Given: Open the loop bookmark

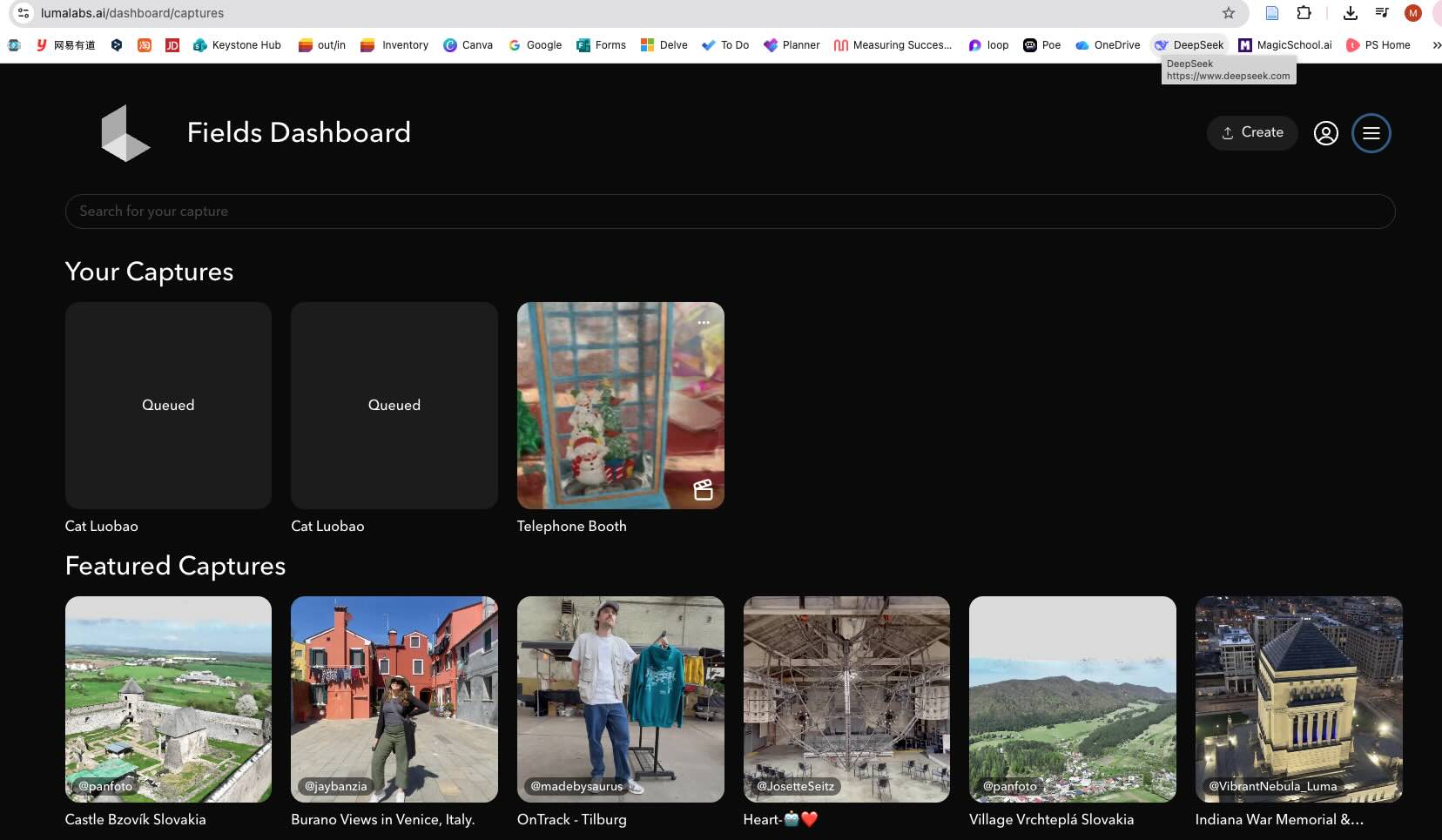Looking at the screenshot, I should [988, 45].
